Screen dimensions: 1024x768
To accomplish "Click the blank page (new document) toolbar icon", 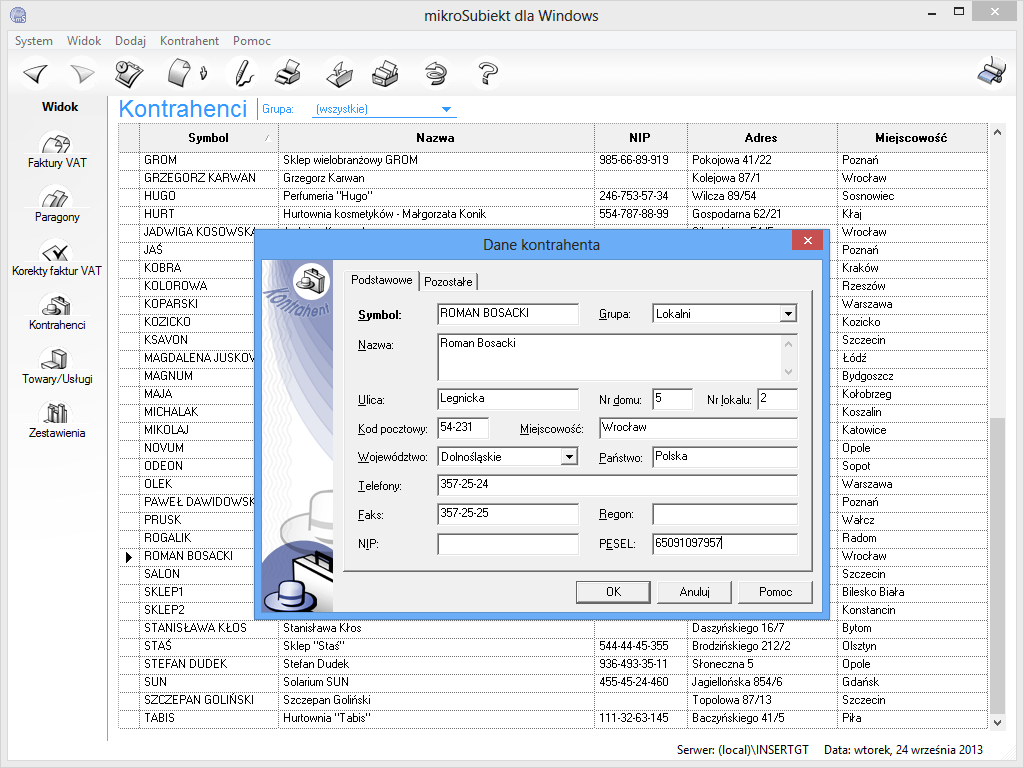I will 179,73.
